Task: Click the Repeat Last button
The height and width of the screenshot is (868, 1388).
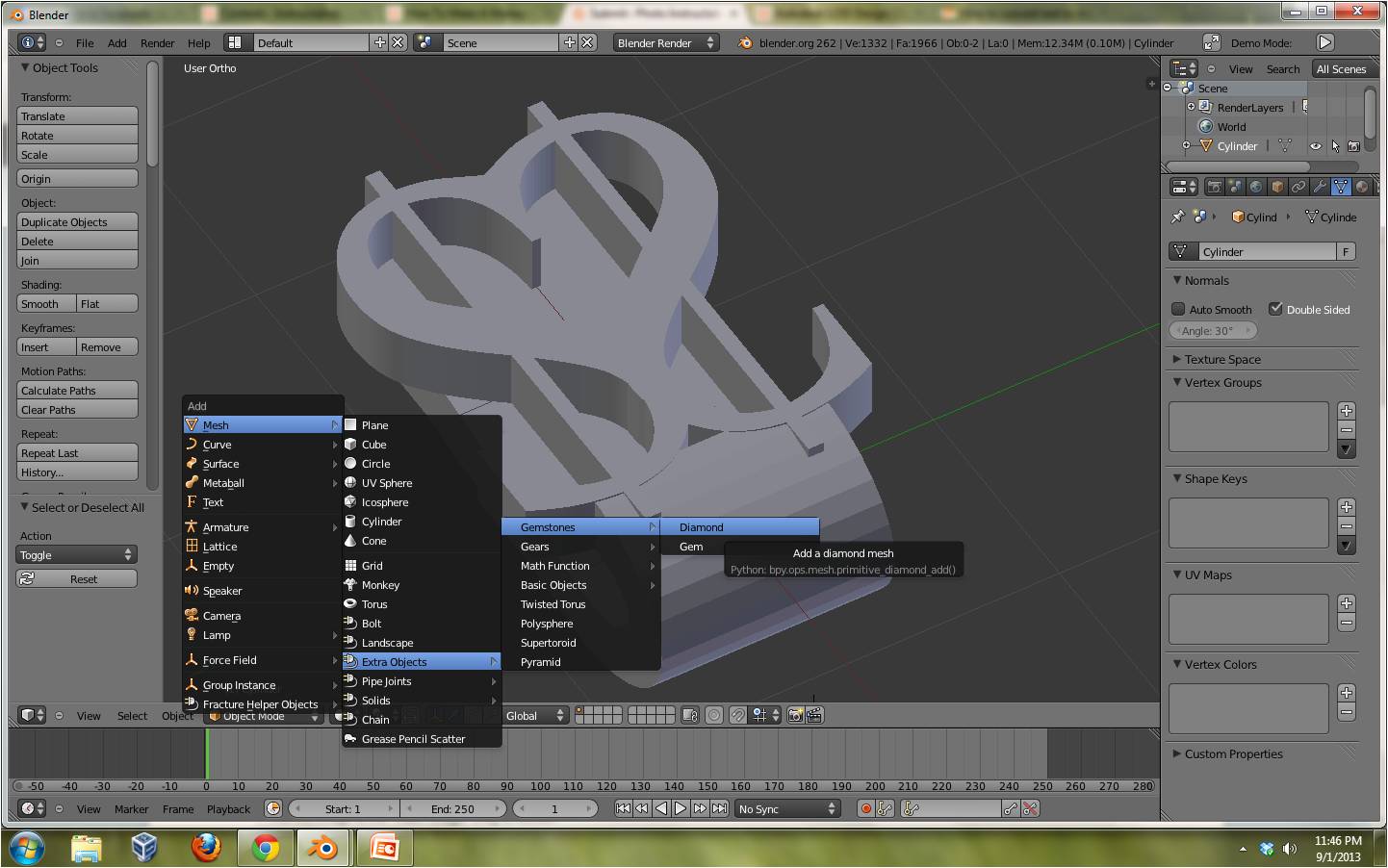Action: (x=77, y=452)
